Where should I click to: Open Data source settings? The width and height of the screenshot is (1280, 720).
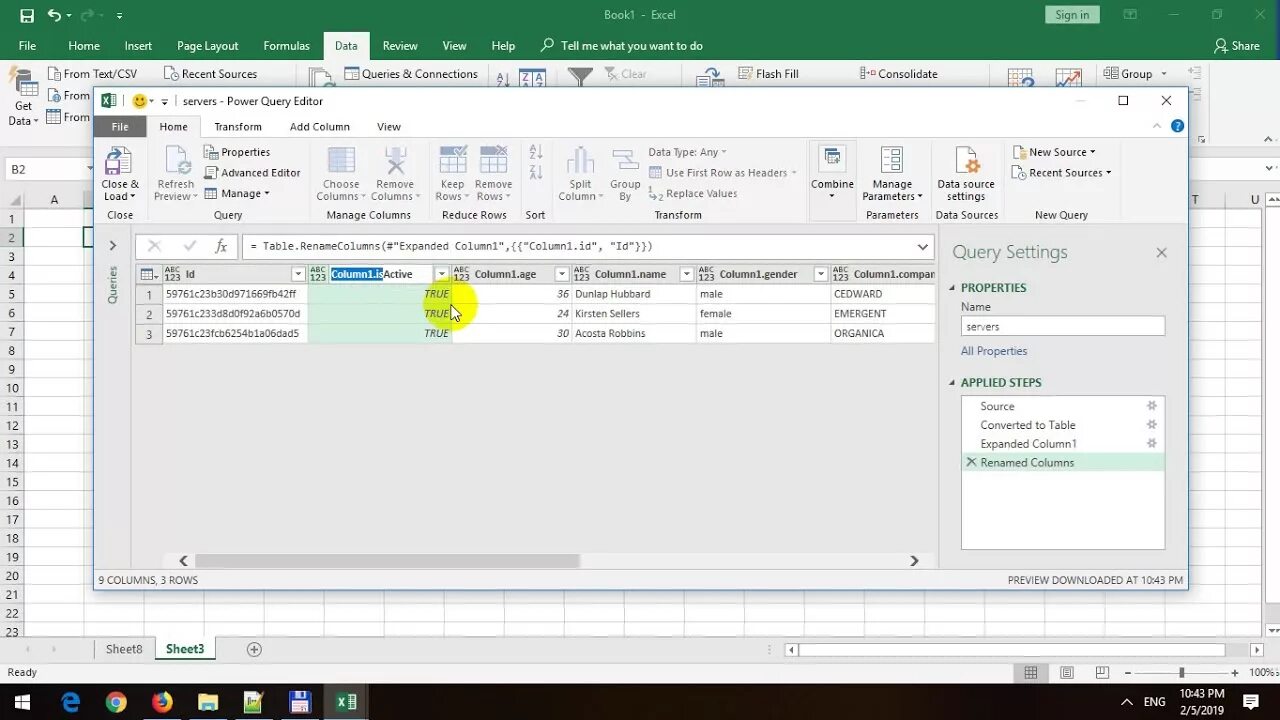[966, 174]
